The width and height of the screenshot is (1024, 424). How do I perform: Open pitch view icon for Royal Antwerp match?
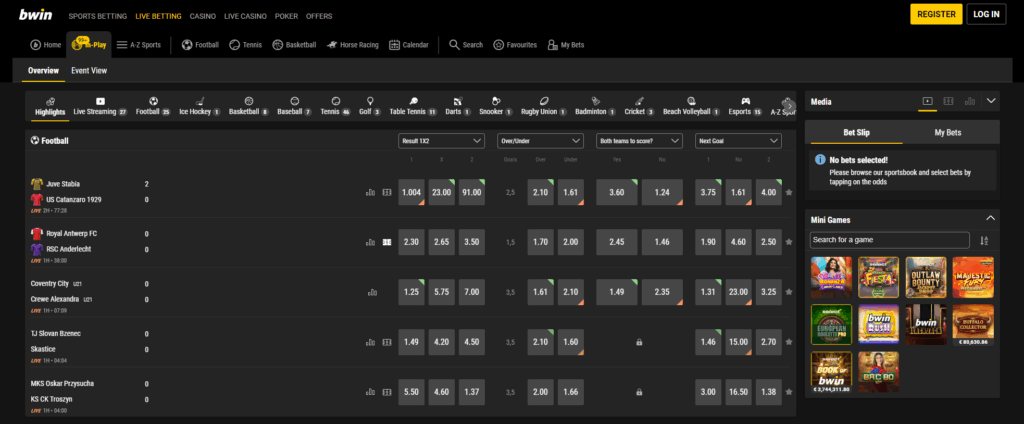tap(387, 242)
